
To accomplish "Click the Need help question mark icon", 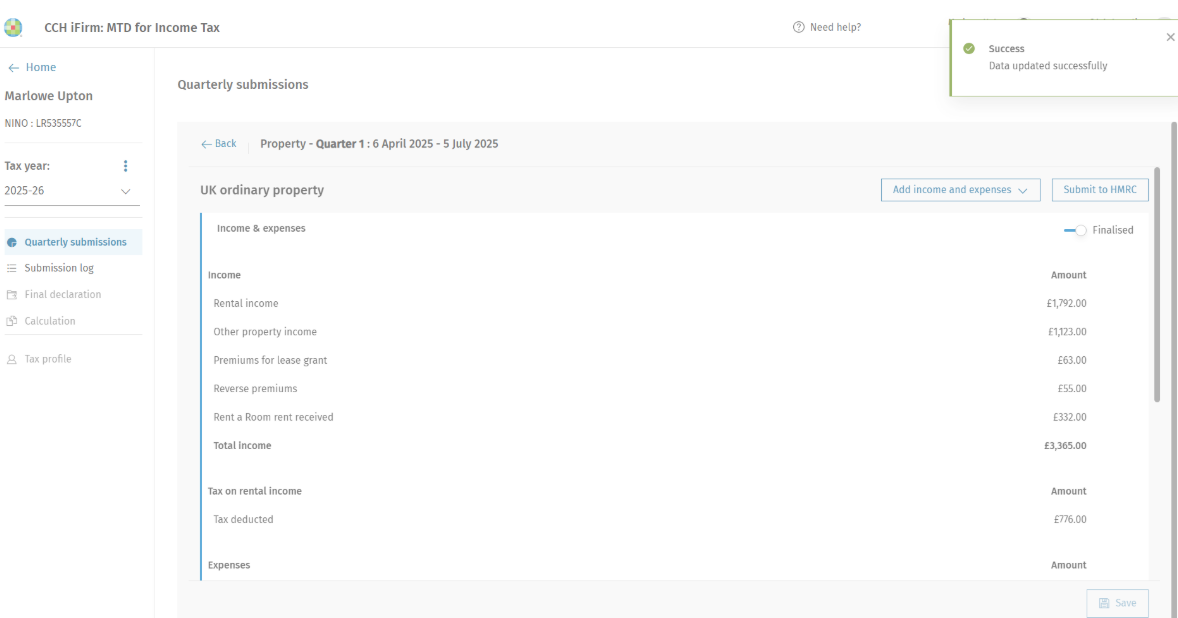I will point(799,27).
